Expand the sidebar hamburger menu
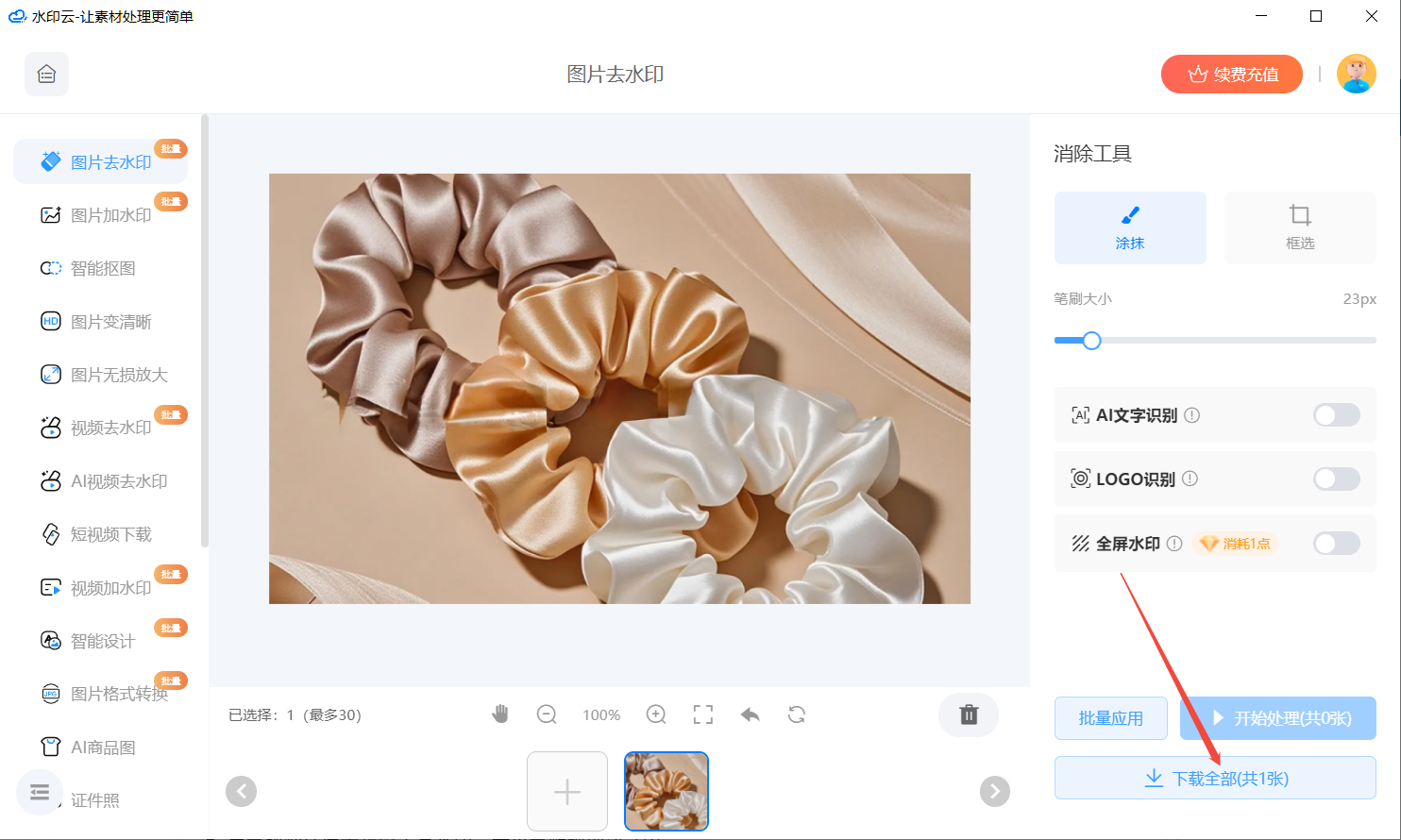 click(x=40, y=792)
